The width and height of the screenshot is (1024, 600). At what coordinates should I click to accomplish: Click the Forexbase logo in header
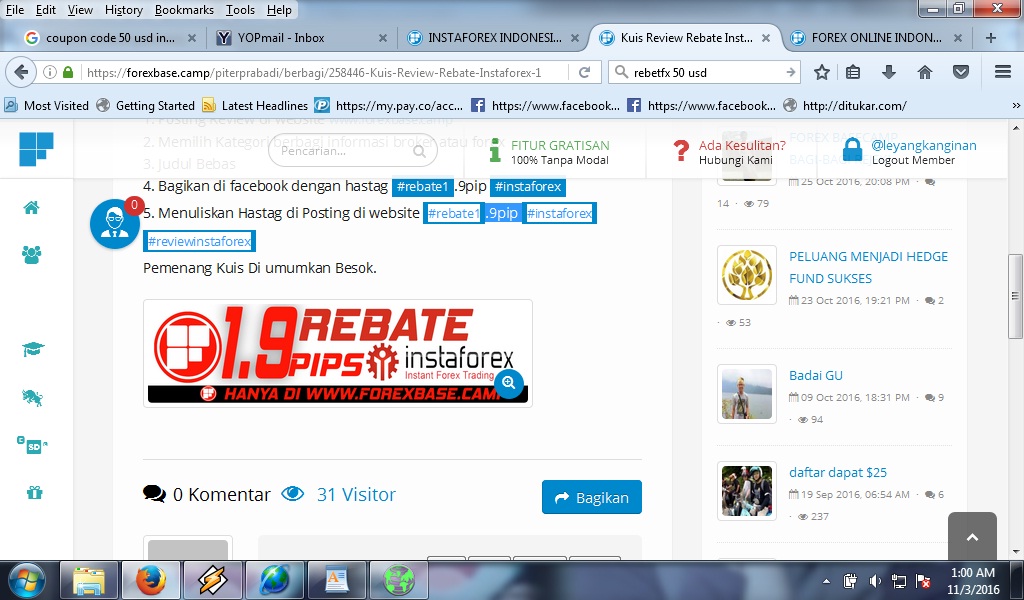click(x=36, y=149)
